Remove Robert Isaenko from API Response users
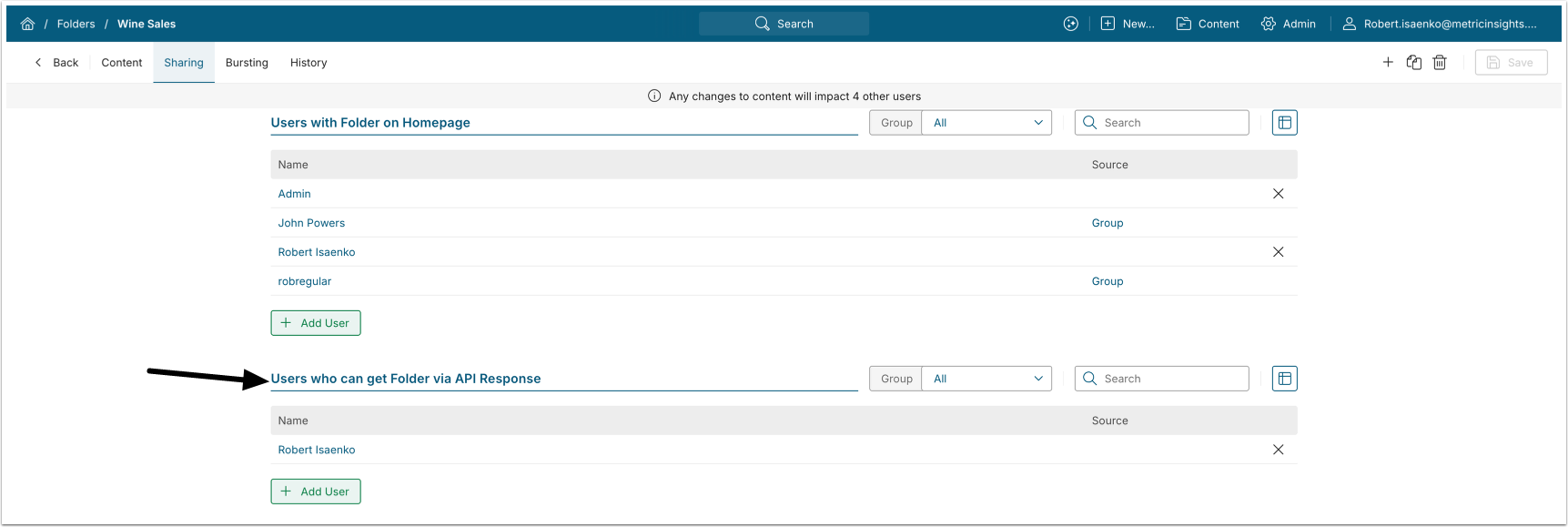This screenshot has height=527, width=1568. pos(1278,450)
